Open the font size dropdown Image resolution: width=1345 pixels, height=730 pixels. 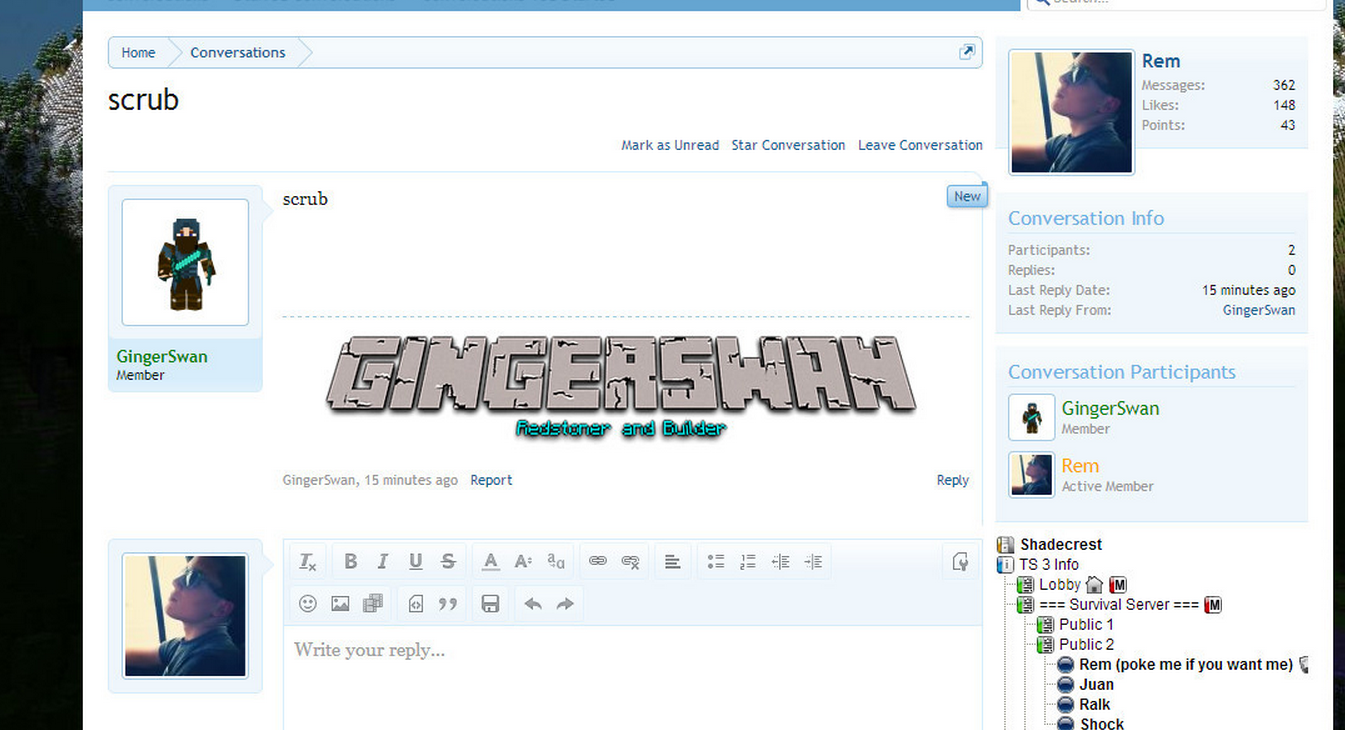pyautogui.click(x=523, y=562)
